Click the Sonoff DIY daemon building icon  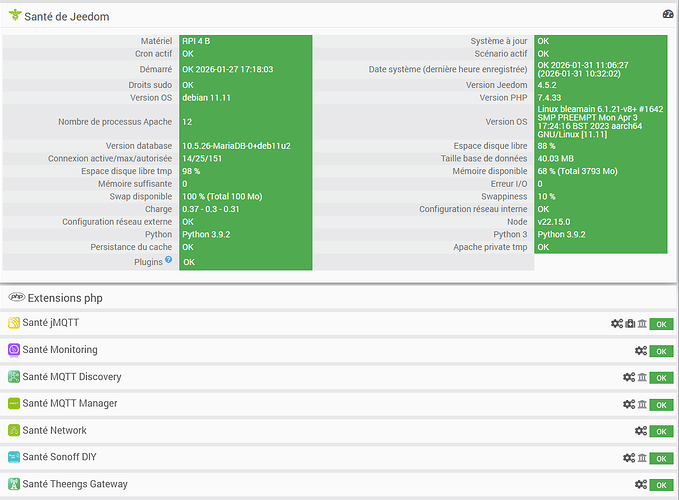coord(642,458)
